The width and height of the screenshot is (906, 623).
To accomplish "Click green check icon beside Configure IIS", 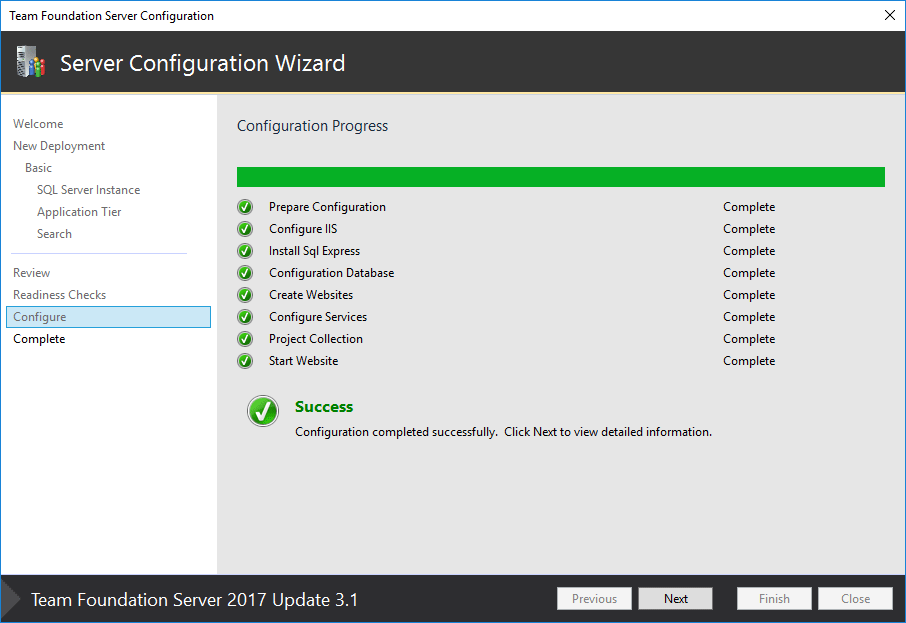I will point(245,229).
